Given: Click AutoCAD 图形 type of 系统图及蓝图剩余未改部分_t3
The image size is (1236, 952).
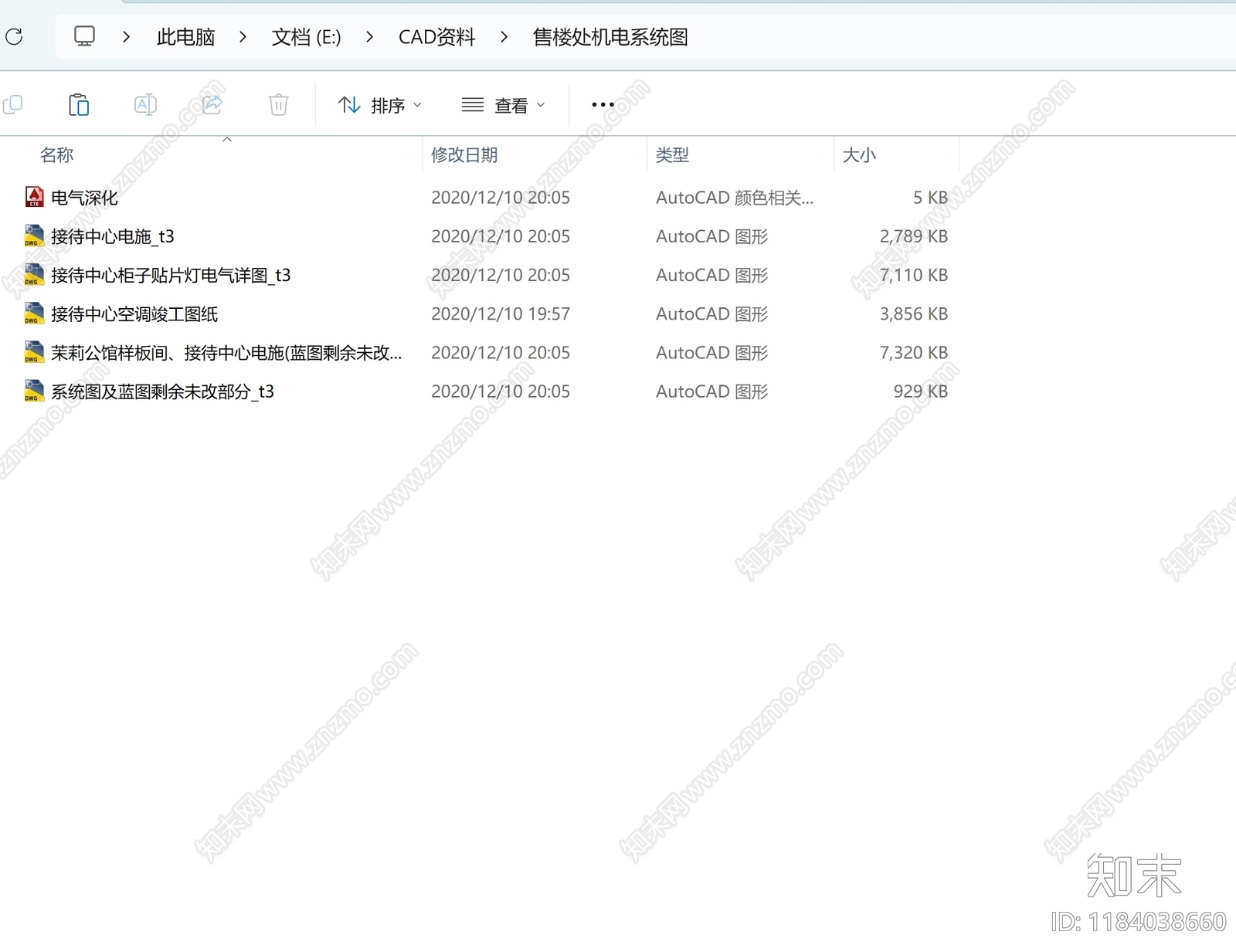Looking at the screenshot, I should coord(712,391).
